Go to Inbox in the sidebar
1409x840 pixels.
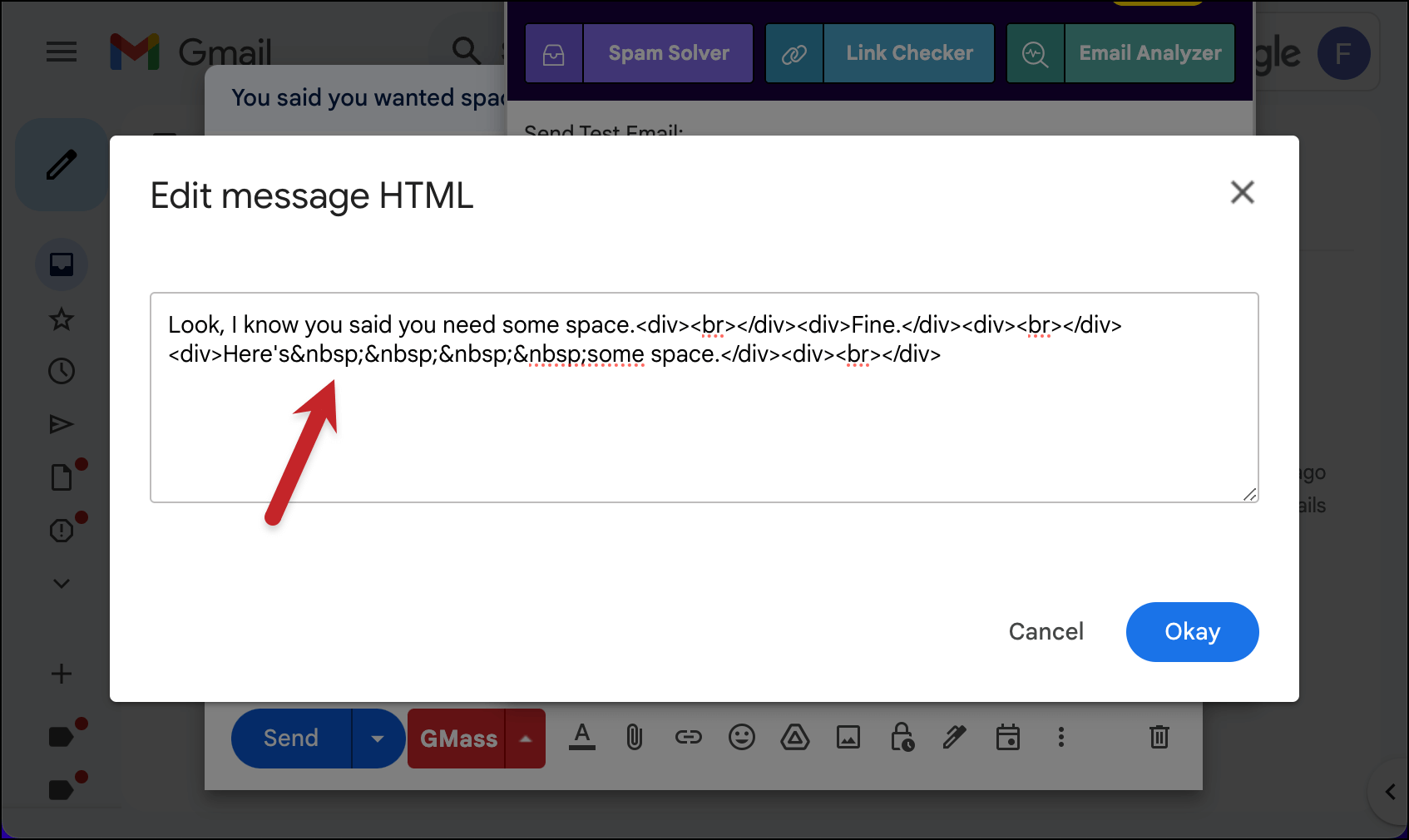click(62, 264)
